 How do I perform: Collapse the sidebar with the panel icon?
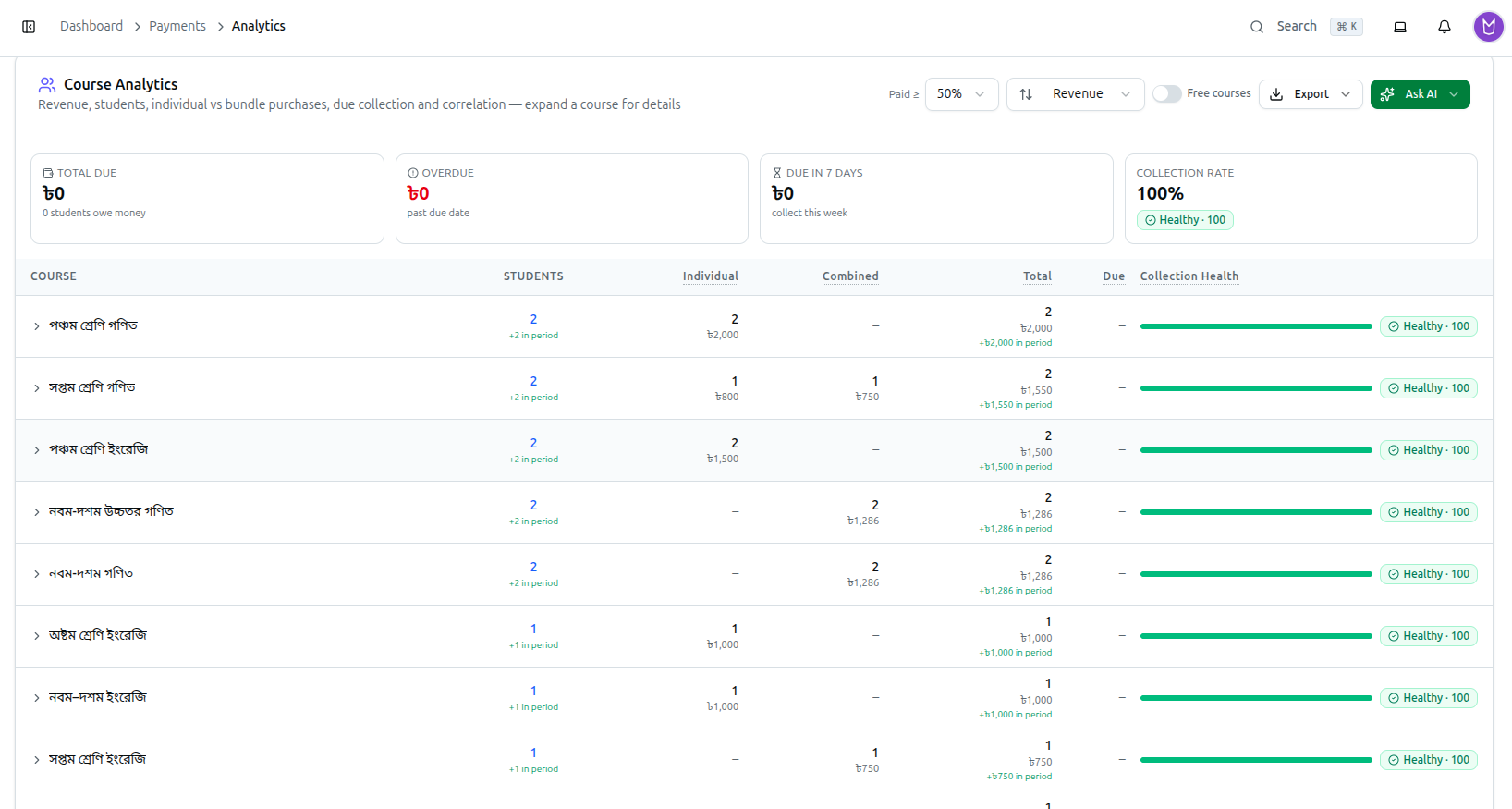[29, 27]
